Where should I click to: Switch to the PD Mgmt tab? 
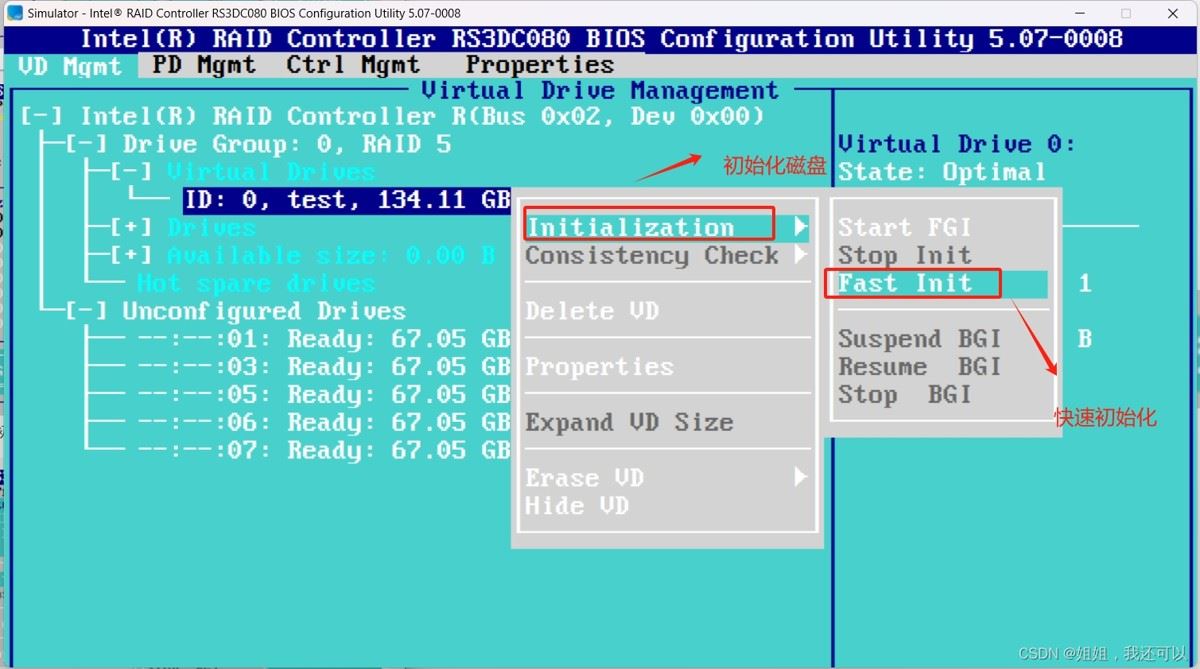204,65
